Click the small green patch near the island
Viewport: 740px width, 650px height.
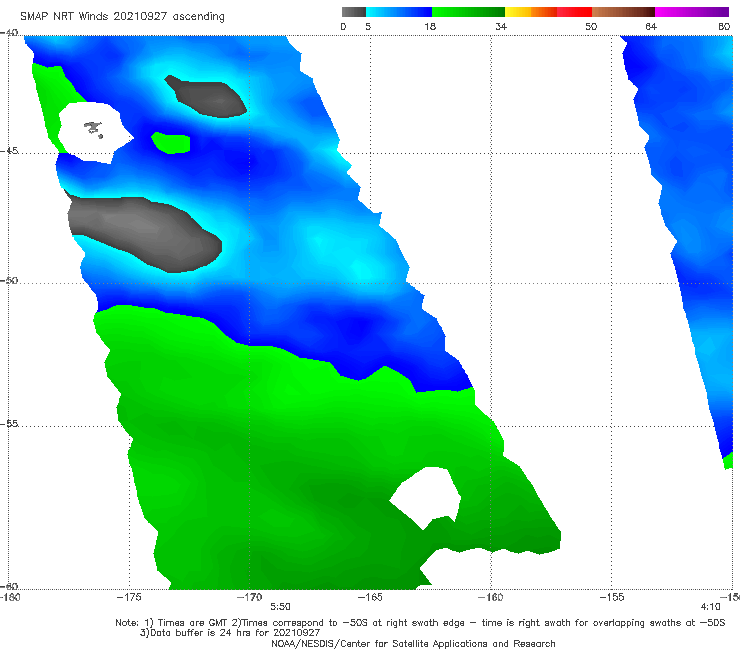point(171,143)
